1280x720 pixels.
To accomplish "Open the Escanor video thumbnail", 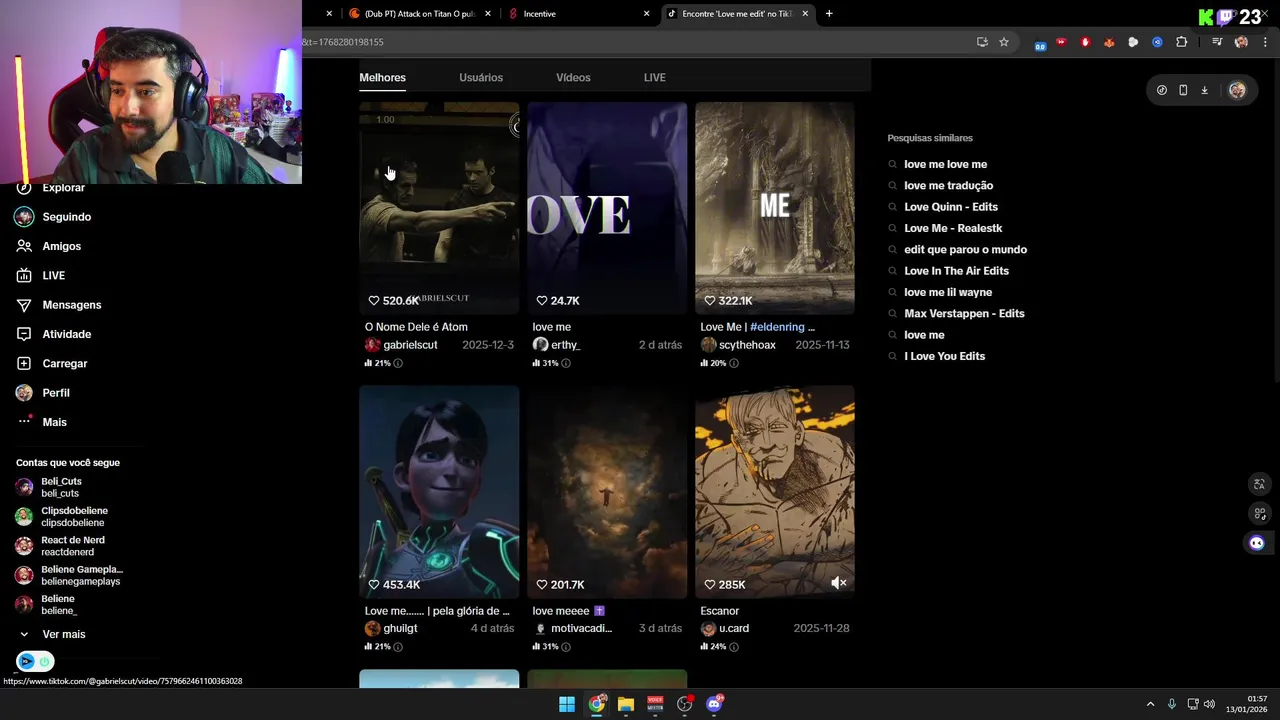I will (x=775, y=492).
